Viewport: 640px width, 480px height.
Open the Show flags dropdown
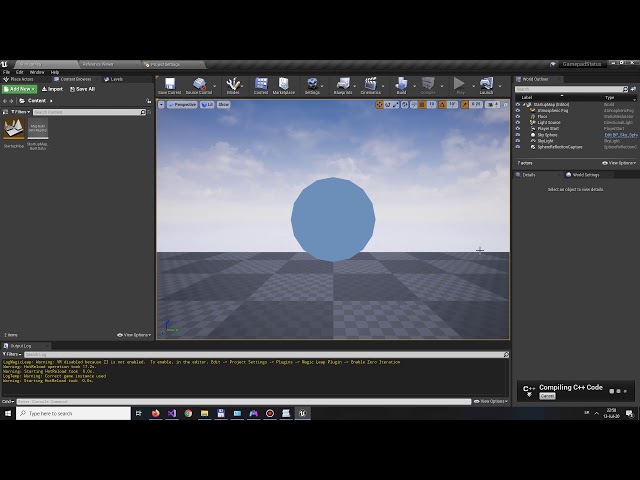(224, 105)
